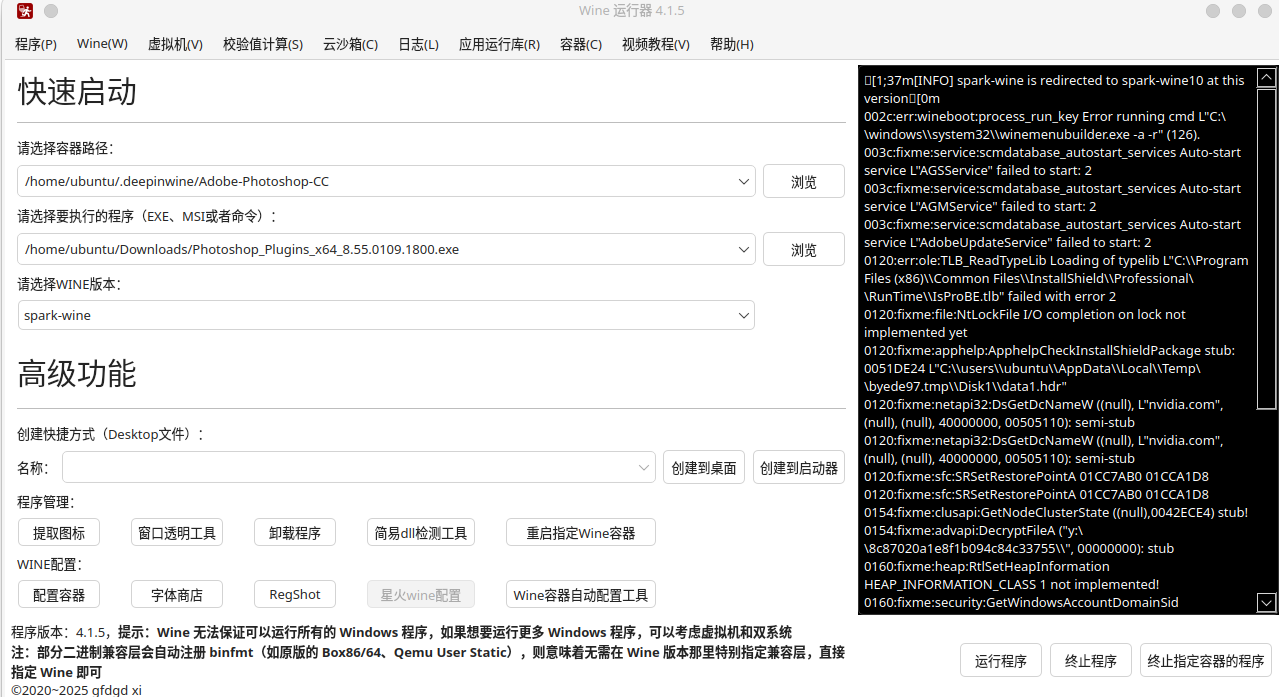
Task: Click log panel scroll-down arrow
Action: (1266, 602)
